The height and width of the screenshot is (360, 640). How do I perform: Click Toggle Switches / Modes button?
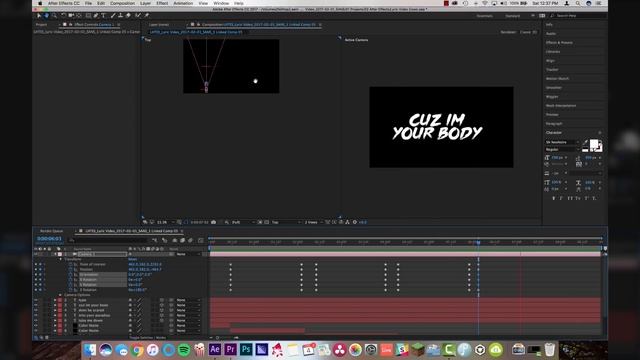click(x=148, y=338)
